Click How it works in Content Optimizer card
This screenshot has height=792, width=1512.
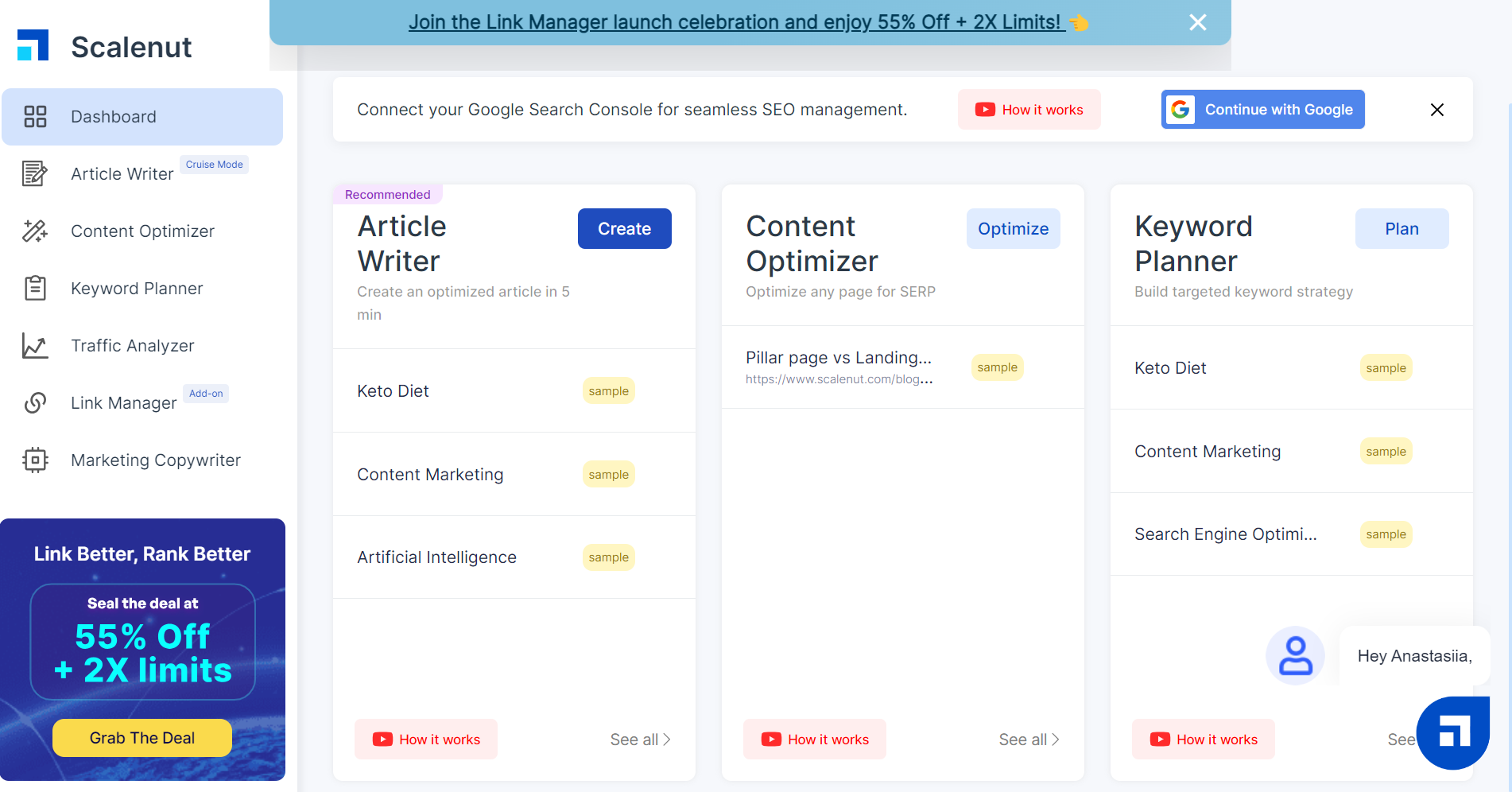815,740
